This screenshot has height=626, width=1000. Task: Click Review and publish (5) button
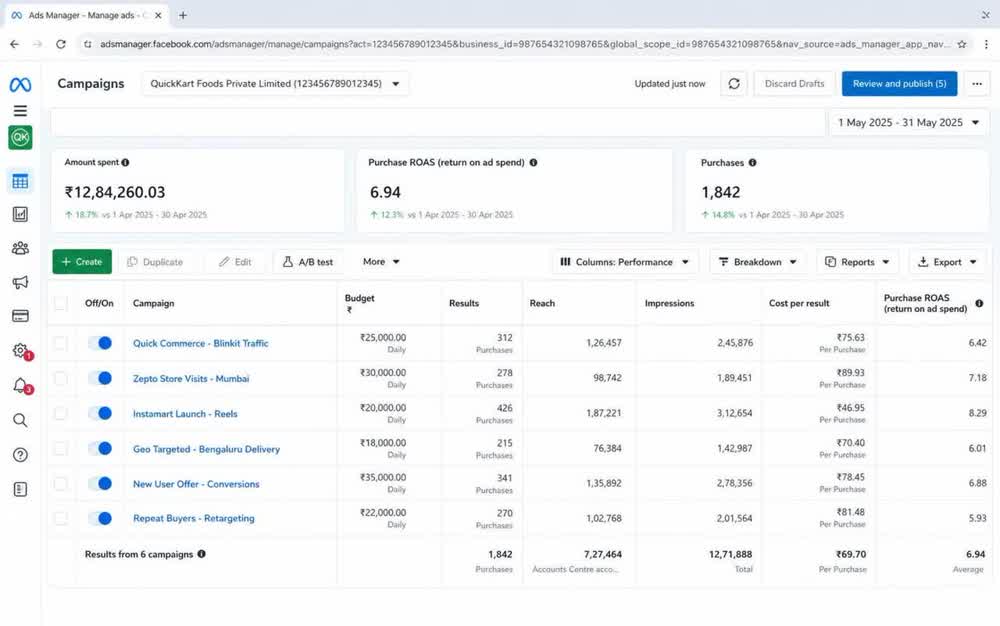899,84
